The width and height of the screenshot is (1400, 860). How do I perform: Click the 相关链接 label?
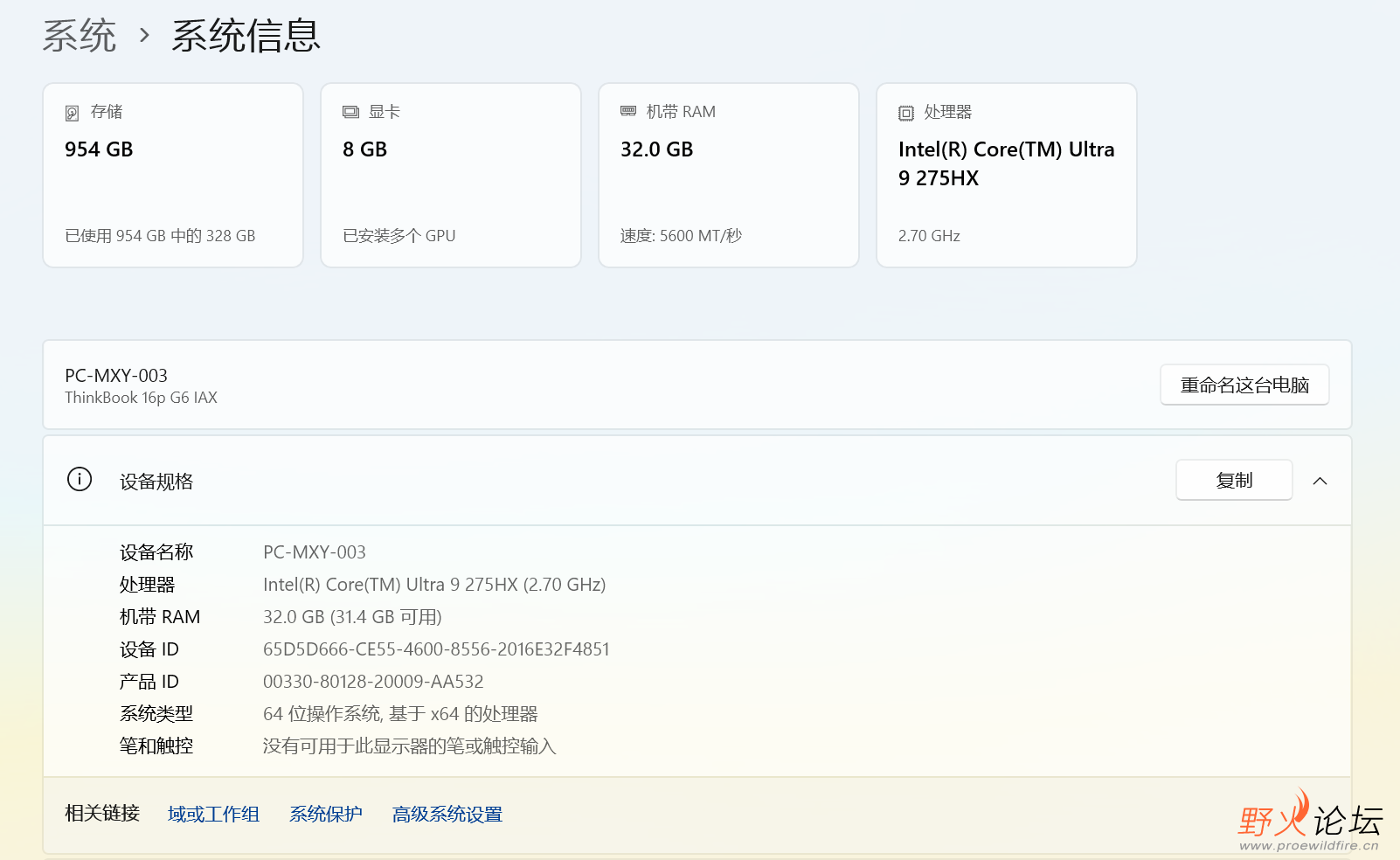(x=102, y=814)
